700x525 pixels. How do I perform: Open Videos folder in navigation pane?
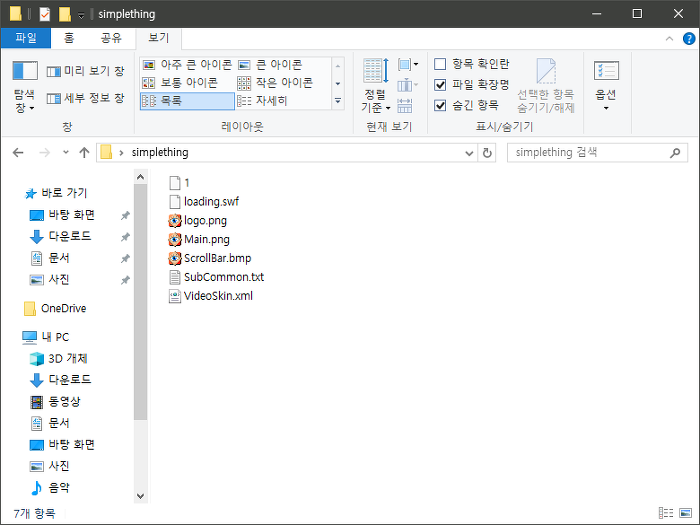point(55,401)
